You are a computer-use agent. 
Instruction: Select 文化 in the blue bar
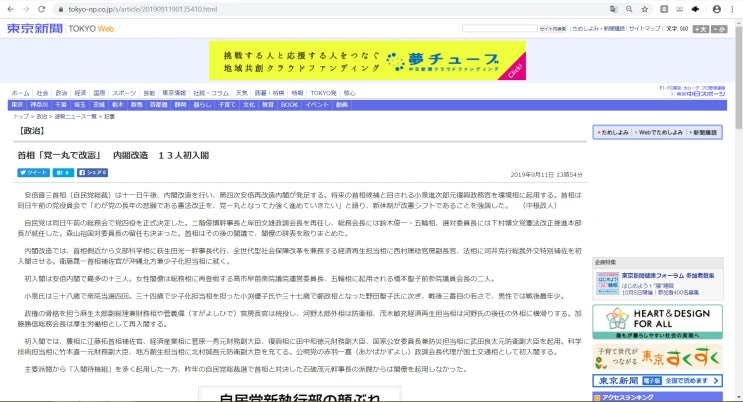tap(249, 105)
